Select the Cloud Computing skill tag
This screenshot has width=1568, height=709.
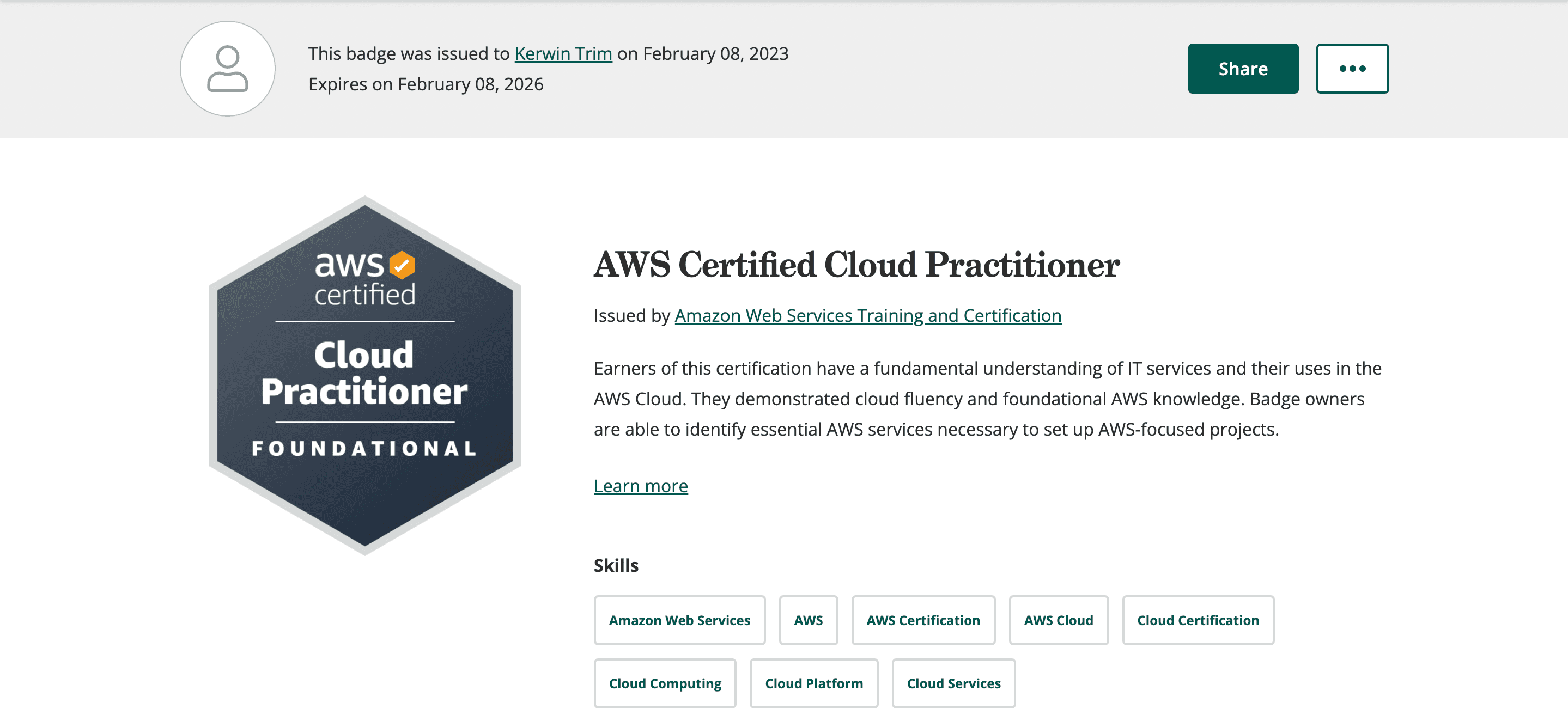(665, 683)
